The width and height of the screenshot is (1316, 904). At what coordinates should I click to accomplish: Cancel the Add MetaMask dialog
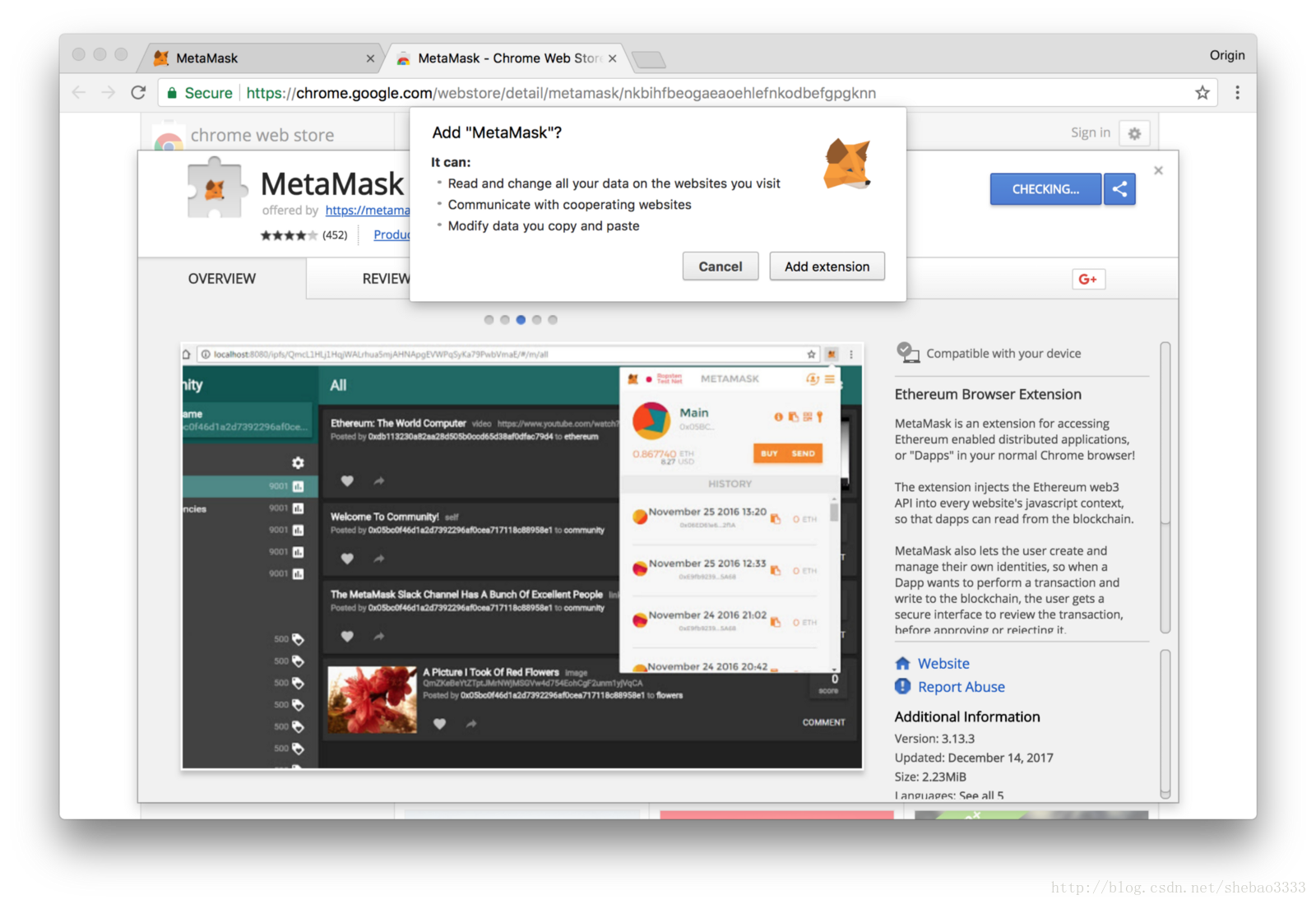pos(720,267)
